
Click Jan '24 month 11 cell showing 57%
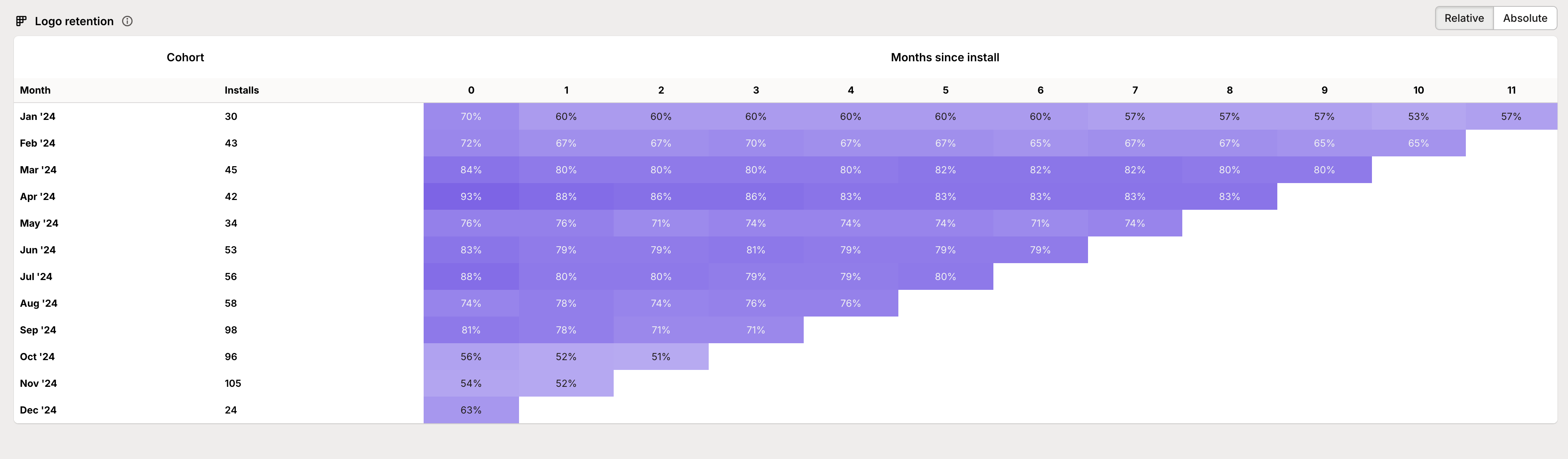tap(1511, 117)
